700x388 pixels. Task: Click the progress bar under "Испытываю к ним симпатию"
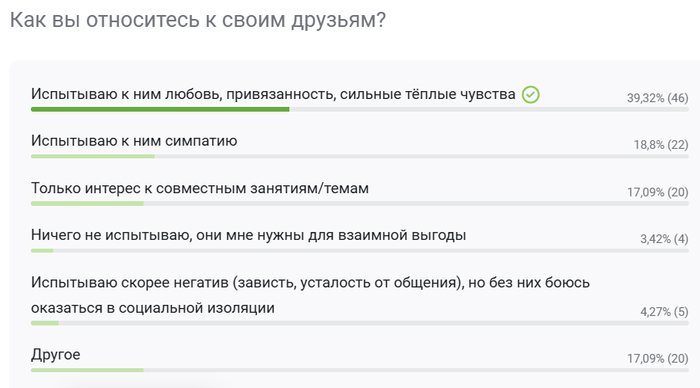pos(360,157)
